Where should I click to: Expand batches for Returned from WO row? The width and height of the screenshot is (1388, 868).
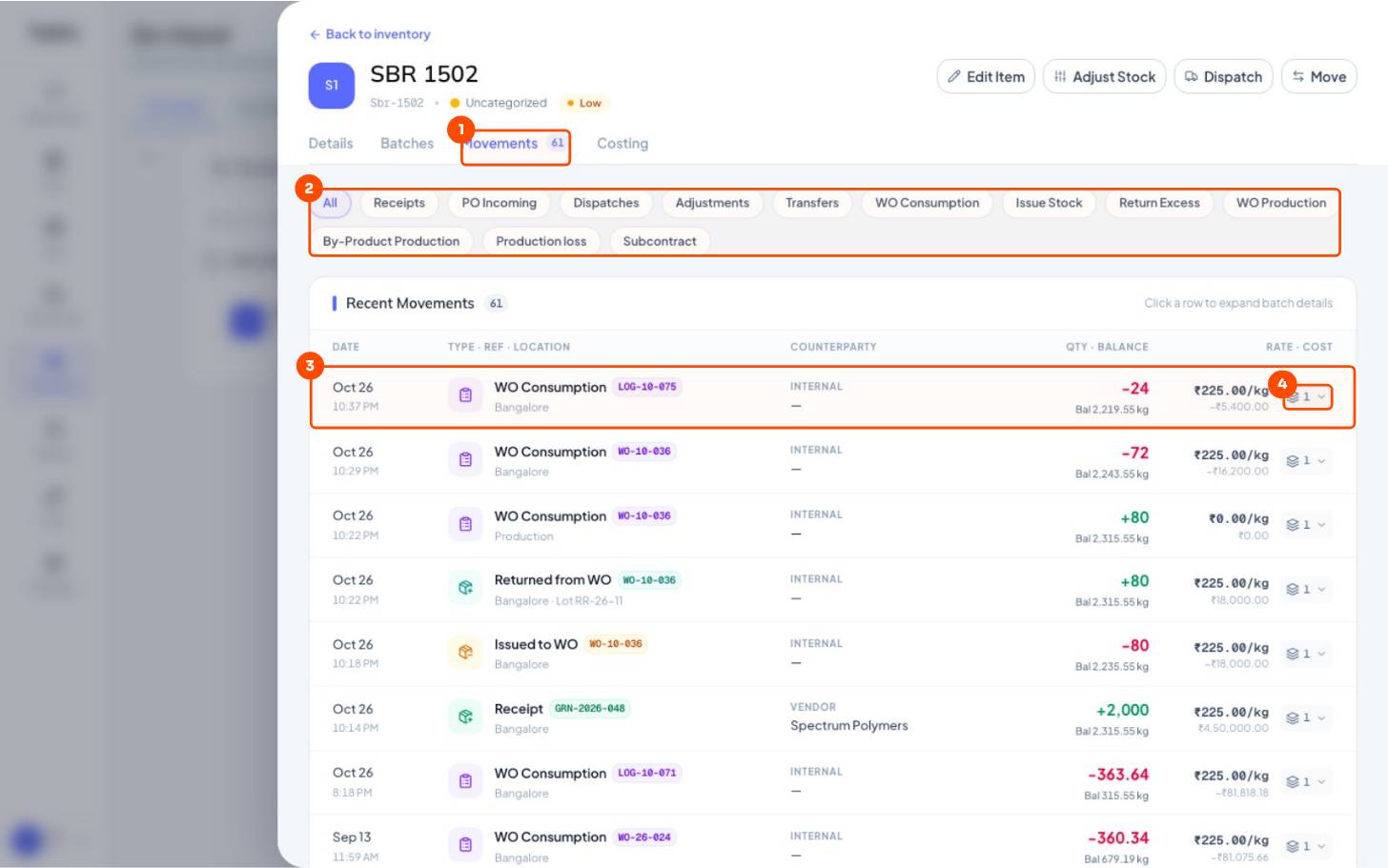pos(1307,590)
